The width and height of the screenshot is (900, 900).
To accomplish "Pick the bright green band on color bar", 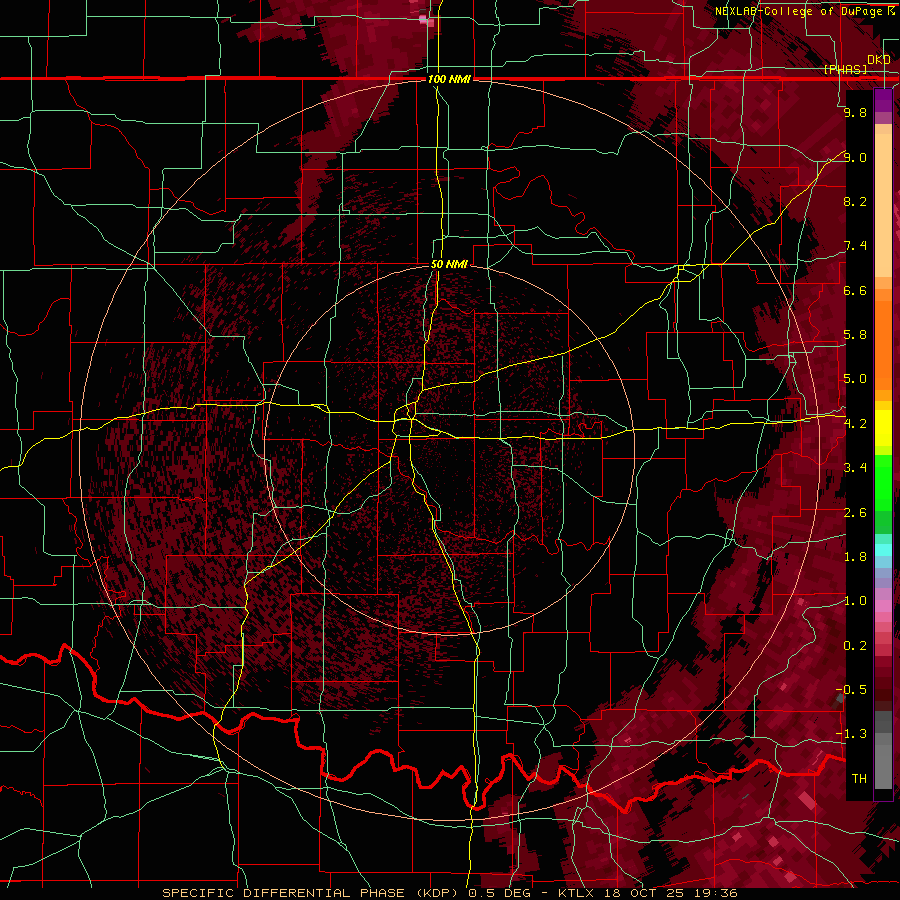I will pyautogui.click(x=883, y=482).
